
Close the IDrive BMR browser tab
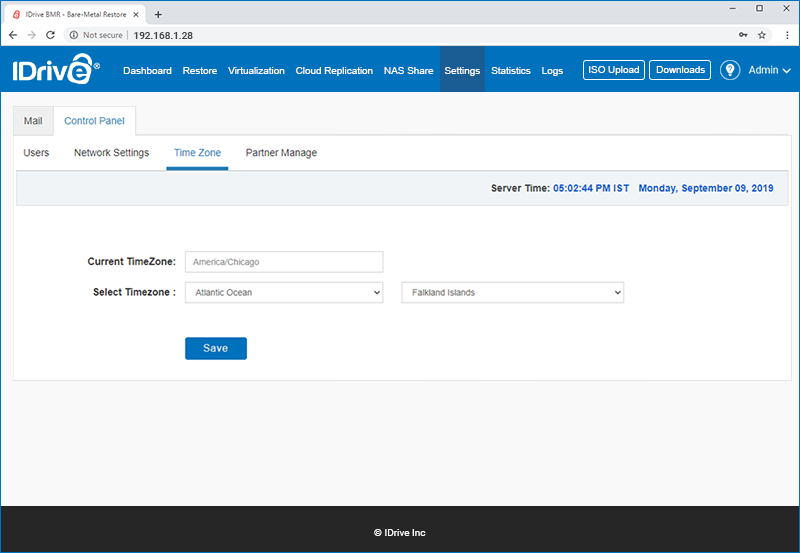click(x=136, y=14)
